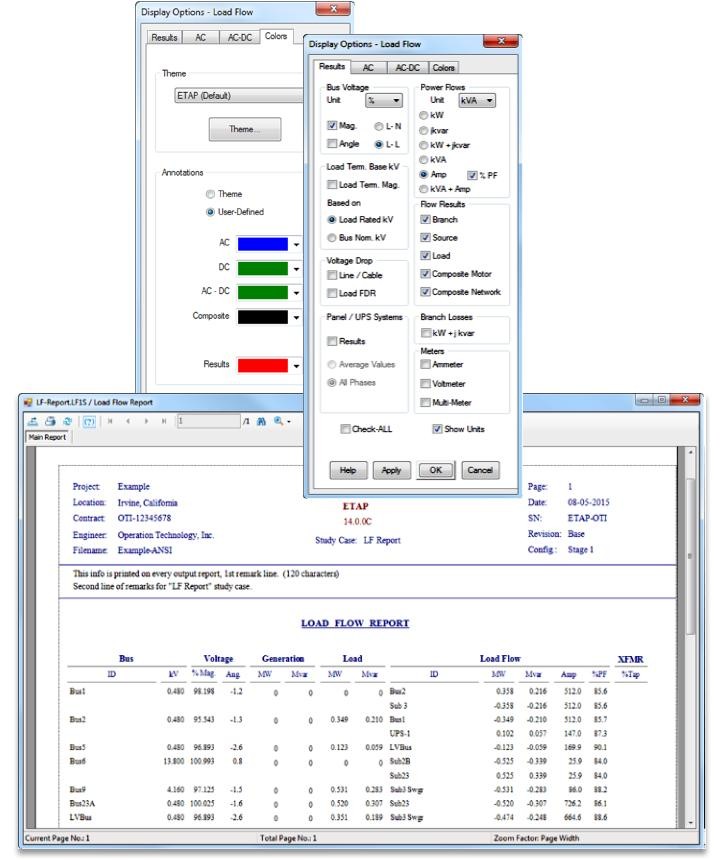The height and width of the screenshot is (860, 720).
Task: Check the Load FDR checkbox
Action: pyautogui.click(x=332, y=293)
